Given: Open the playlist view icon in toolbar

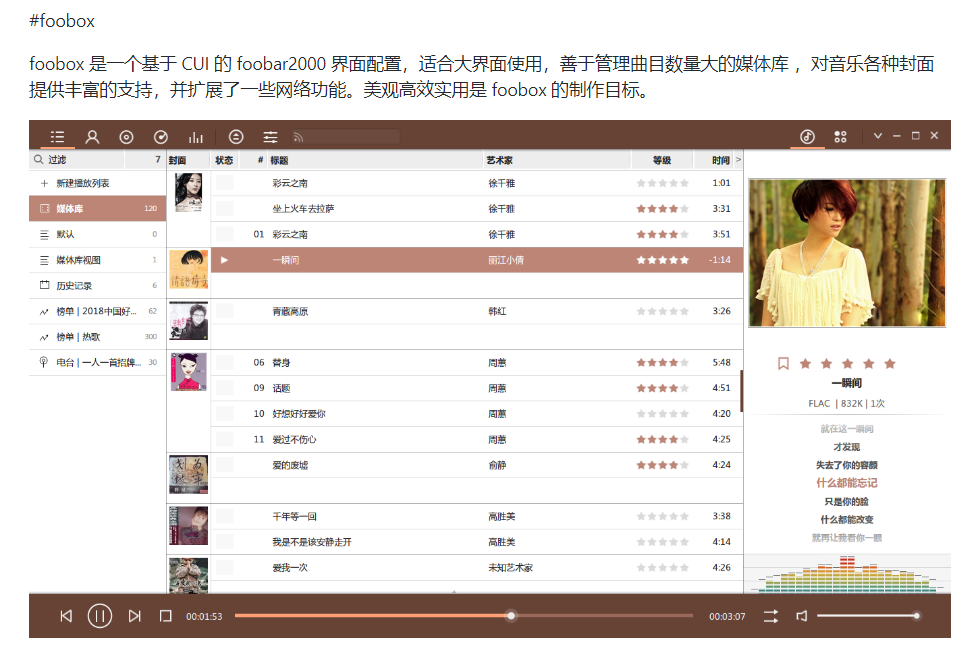Looking at the screenshot, I should coord(57,137).
